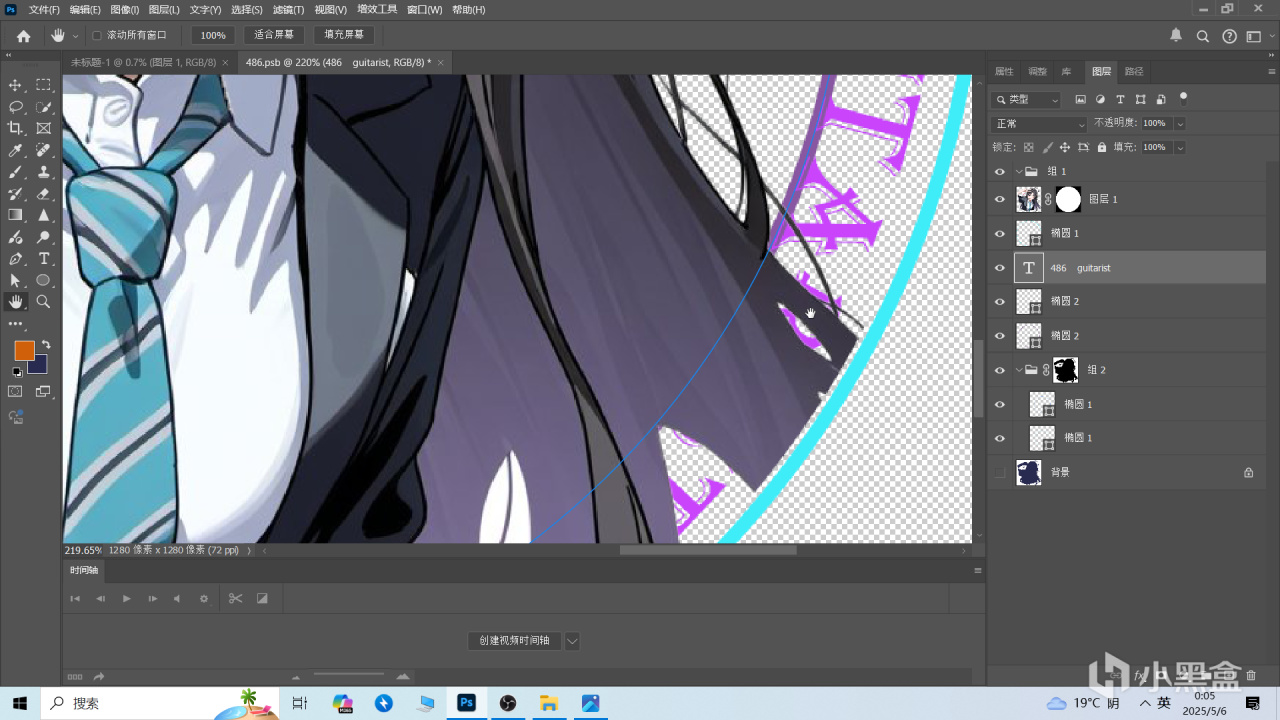Collapse the 组 2 group
The height and width of the screenshot is (720, 1280).
tap(1018, 370)
